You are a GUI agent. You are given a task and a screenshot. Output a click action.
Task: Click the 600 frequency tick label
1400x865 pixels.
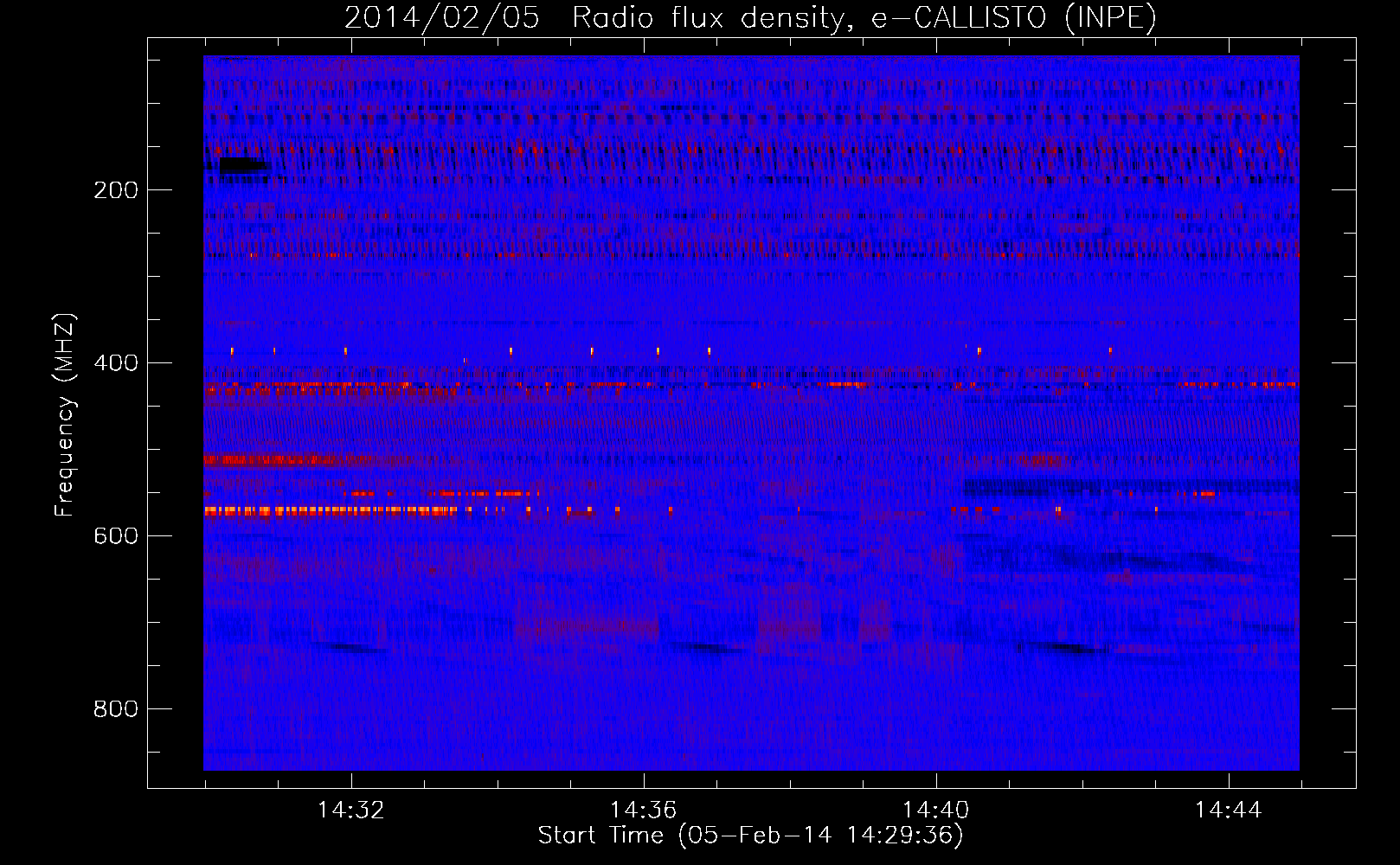point(116,536)
